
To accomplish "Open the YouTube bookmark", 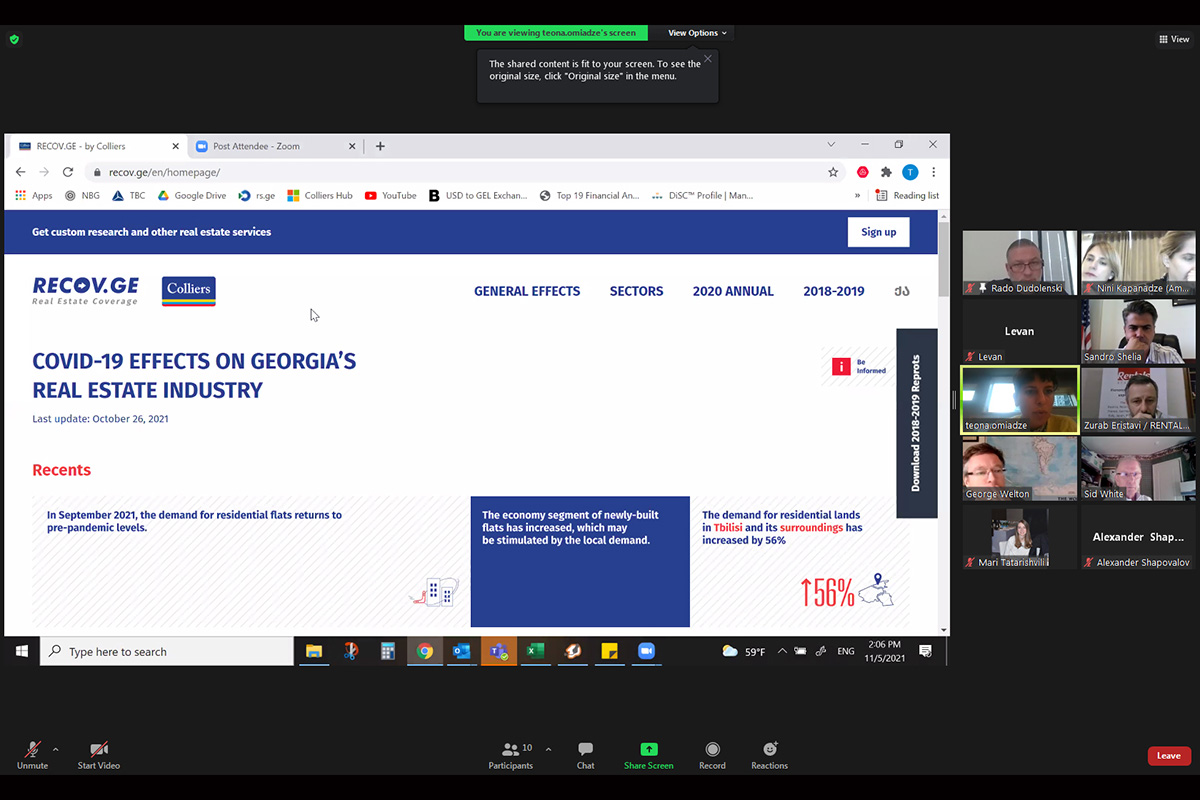I will click(390, 196).
